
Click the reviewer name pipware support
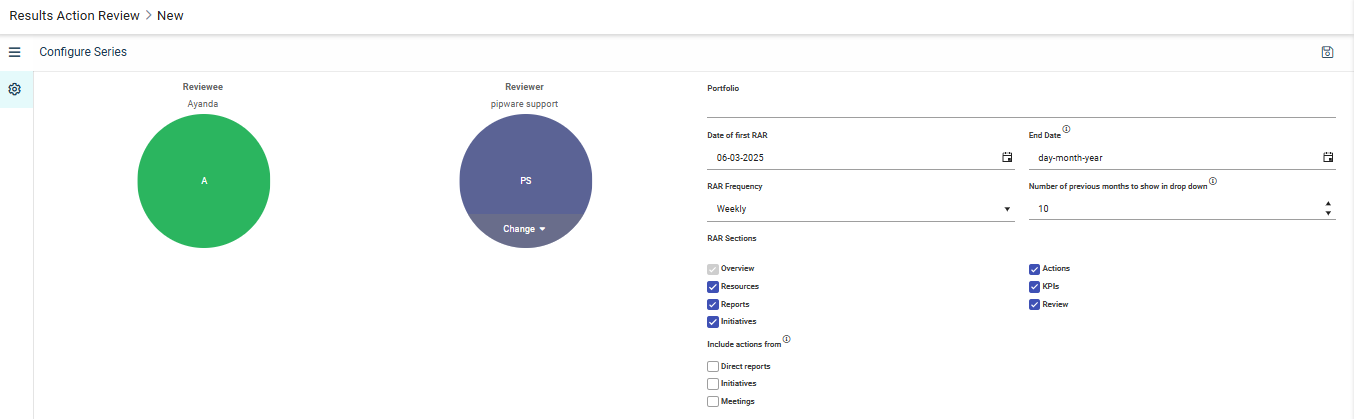(525, 103)
